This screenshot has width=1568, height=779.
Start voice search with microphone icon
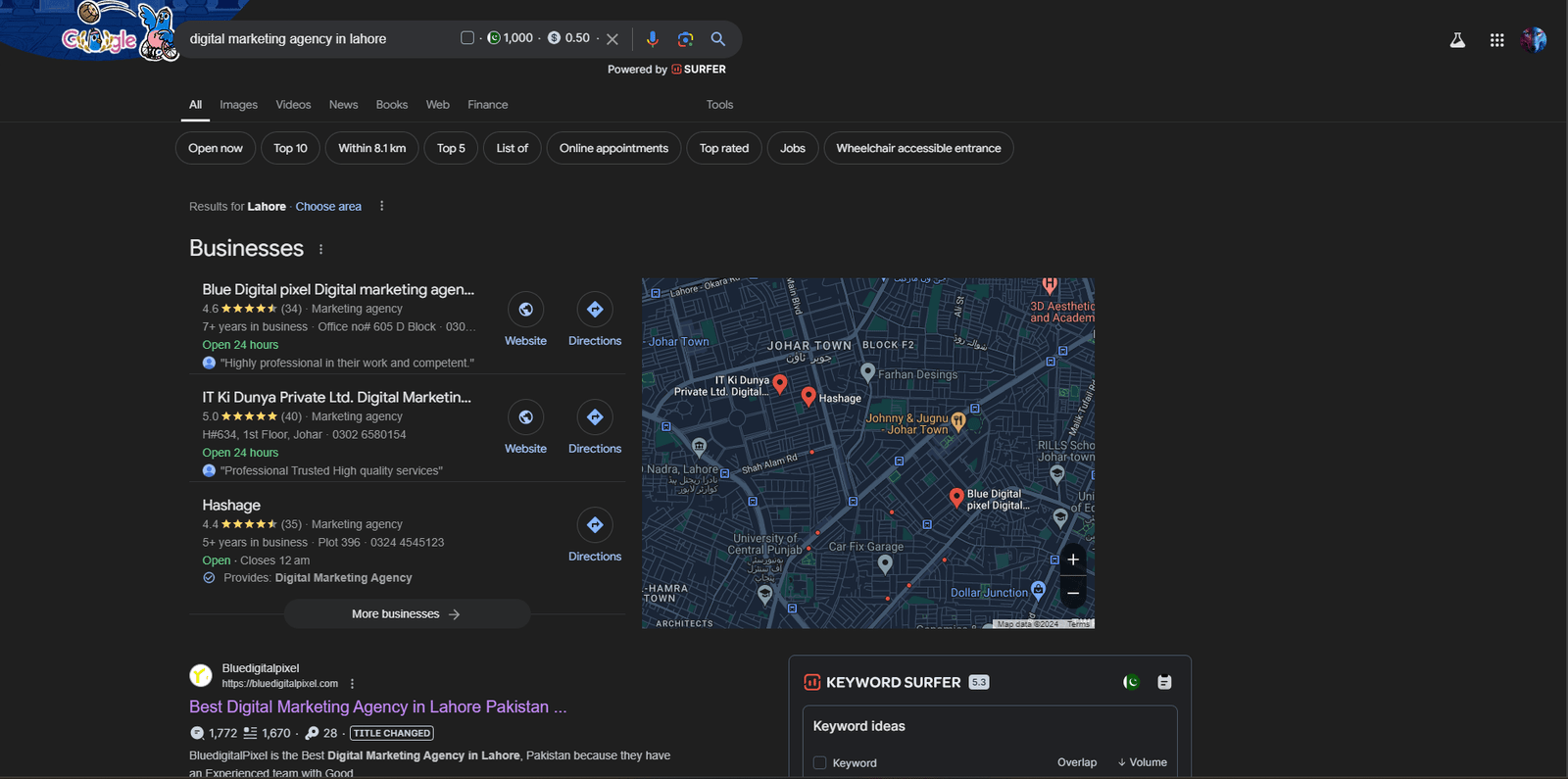[653, 39]
